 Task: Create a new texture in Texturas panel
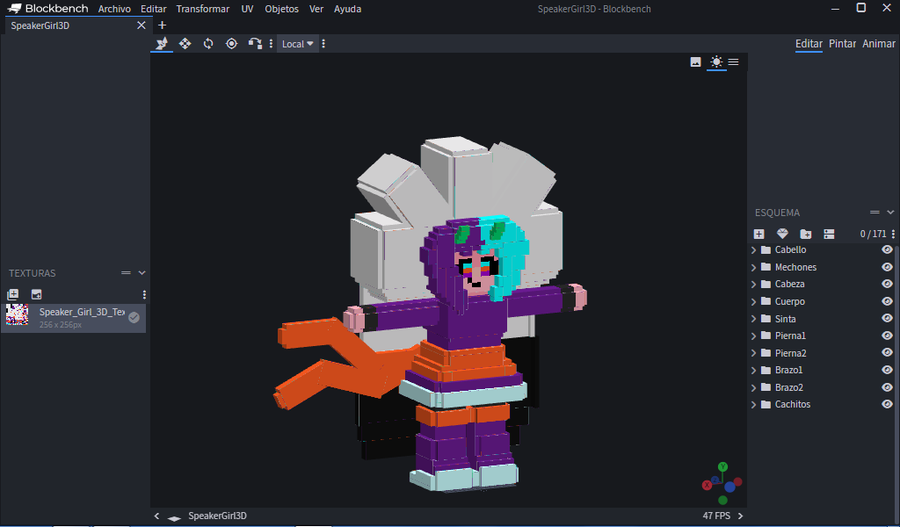click(x=36, y=294)
